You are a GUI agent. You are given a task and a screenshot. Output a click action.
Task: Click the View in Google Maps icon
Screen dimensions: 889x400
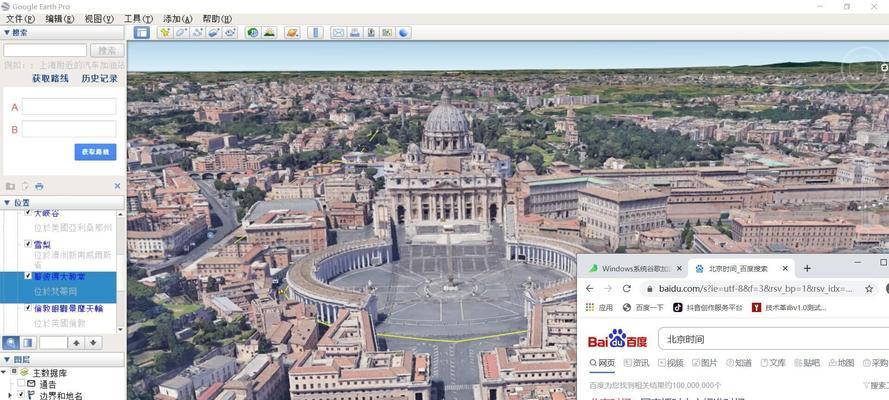[x=387, y=33]
